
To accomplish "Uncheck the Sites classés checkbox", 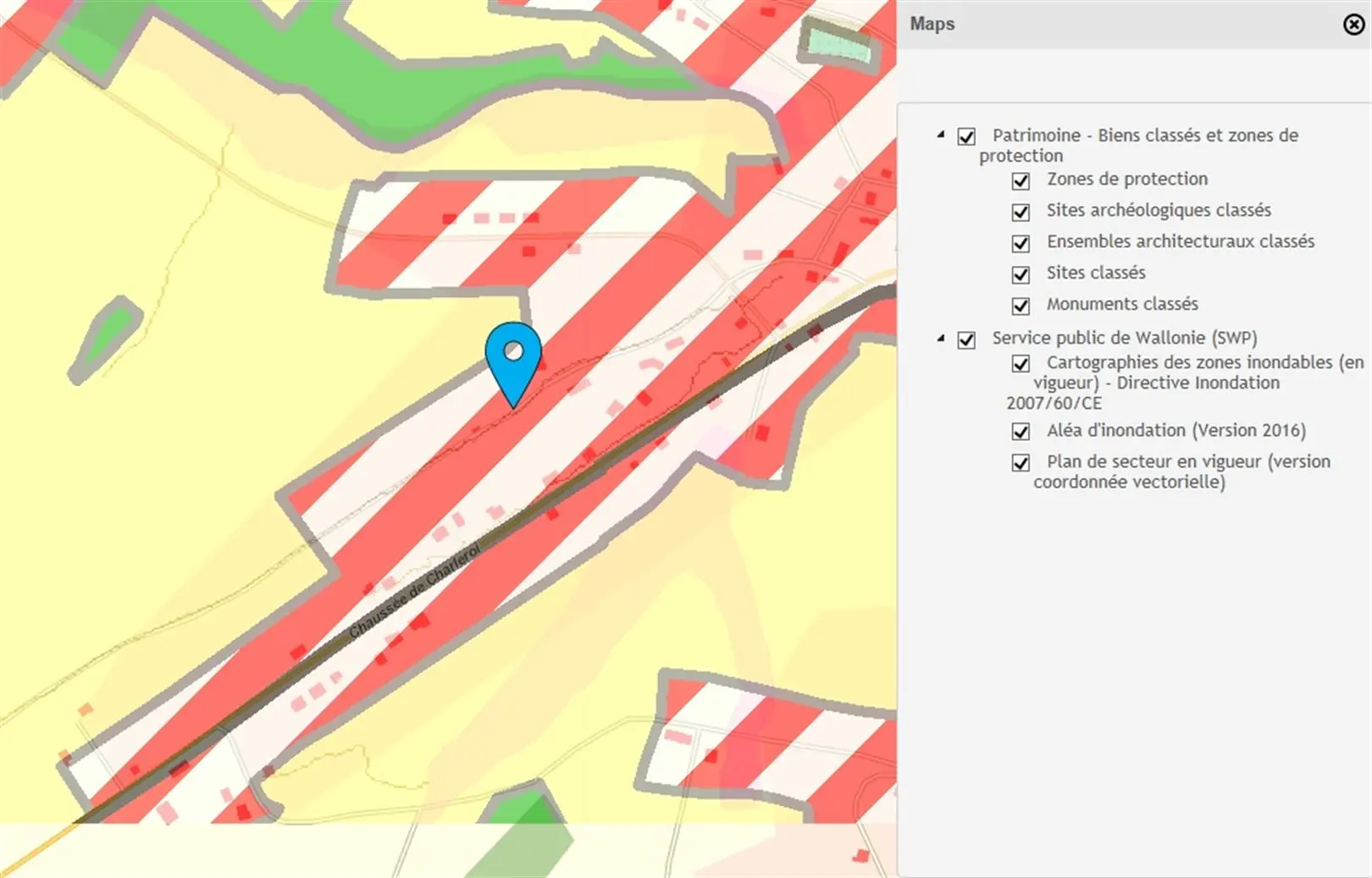I will tap(1021, 274).
